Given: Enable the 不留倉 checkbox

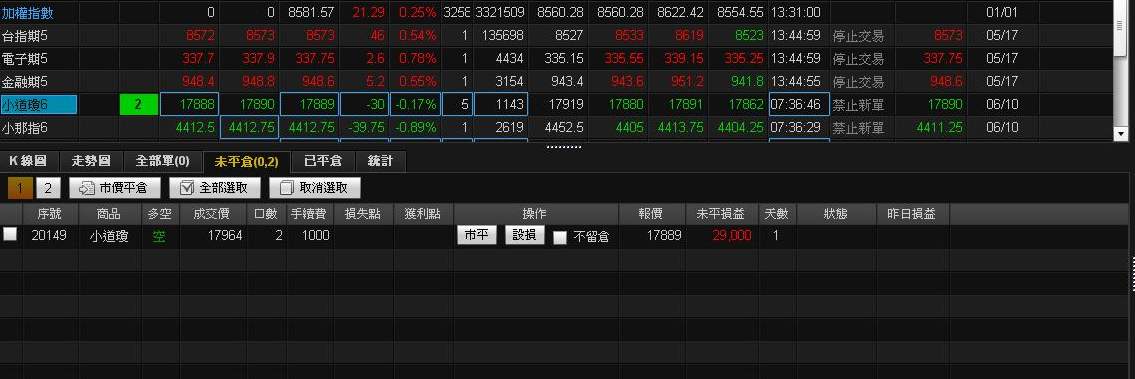Looking at the screenshot, I should 560,237.
